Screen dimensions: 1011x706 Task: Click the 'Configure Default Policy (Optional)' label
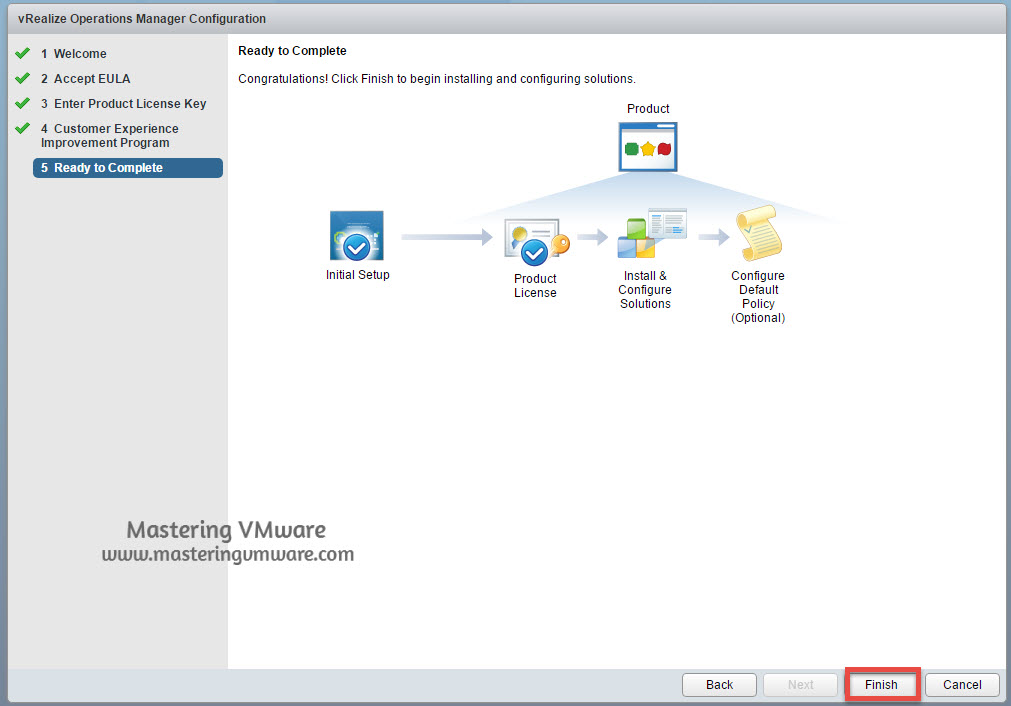(758, 297)
